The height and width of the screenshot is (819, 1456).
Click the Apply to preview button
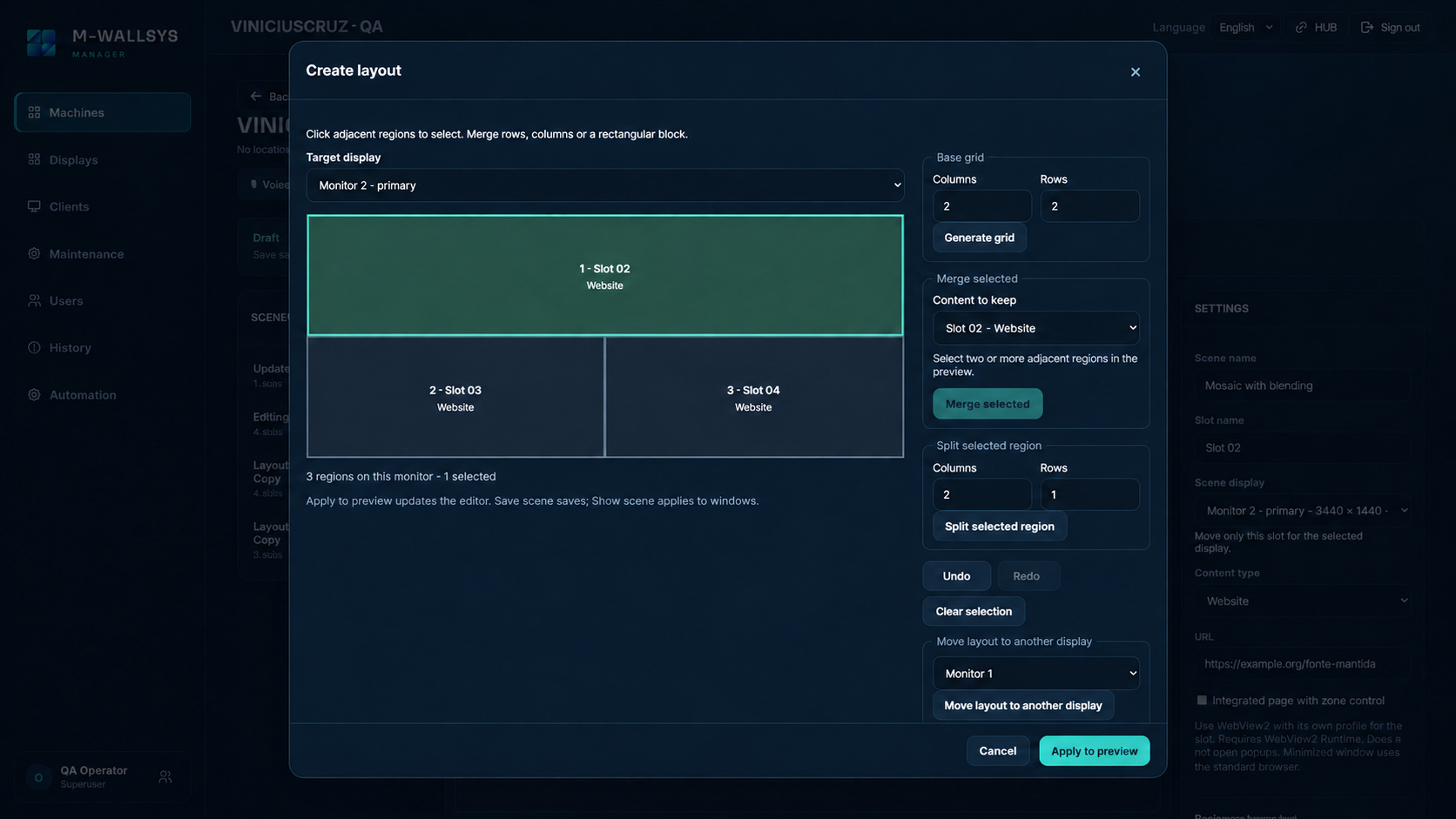tap(1095, 751)
